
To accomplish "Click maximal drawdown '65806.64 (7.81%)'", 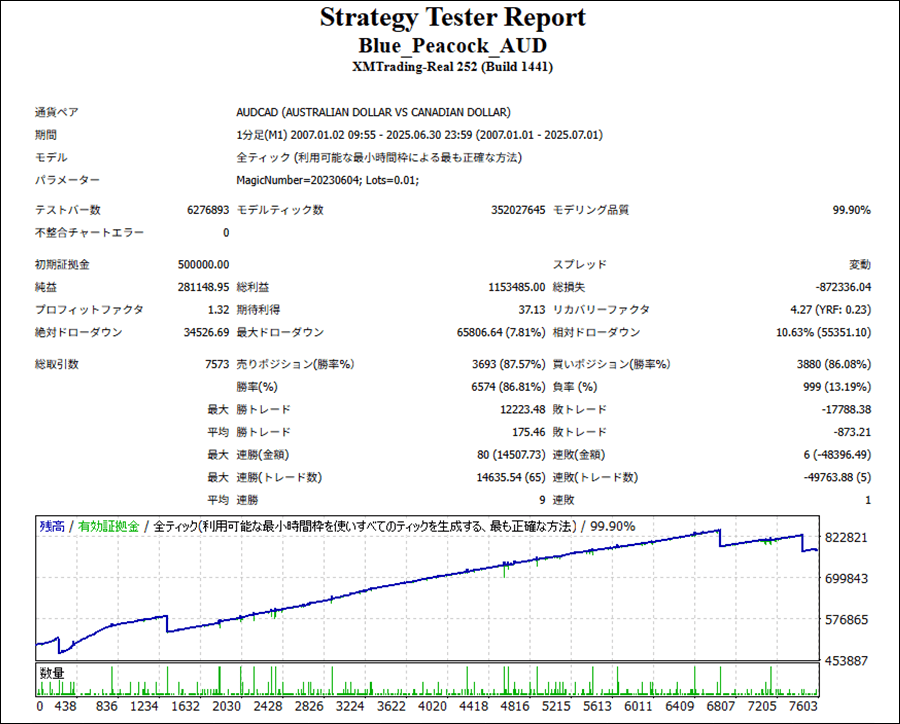I will (501, 332).
